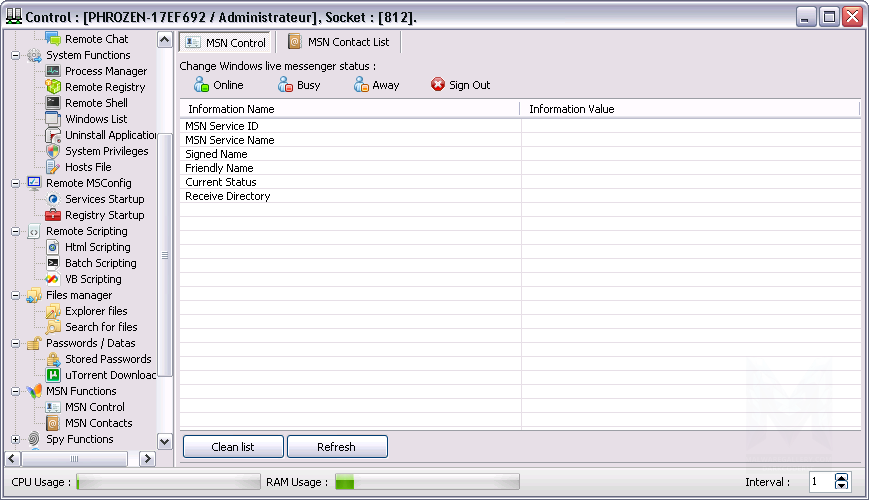The width and height of the screenshot is (869, 500).
Task: Open Registry Startup toolbox item
Action: [104, 215]
